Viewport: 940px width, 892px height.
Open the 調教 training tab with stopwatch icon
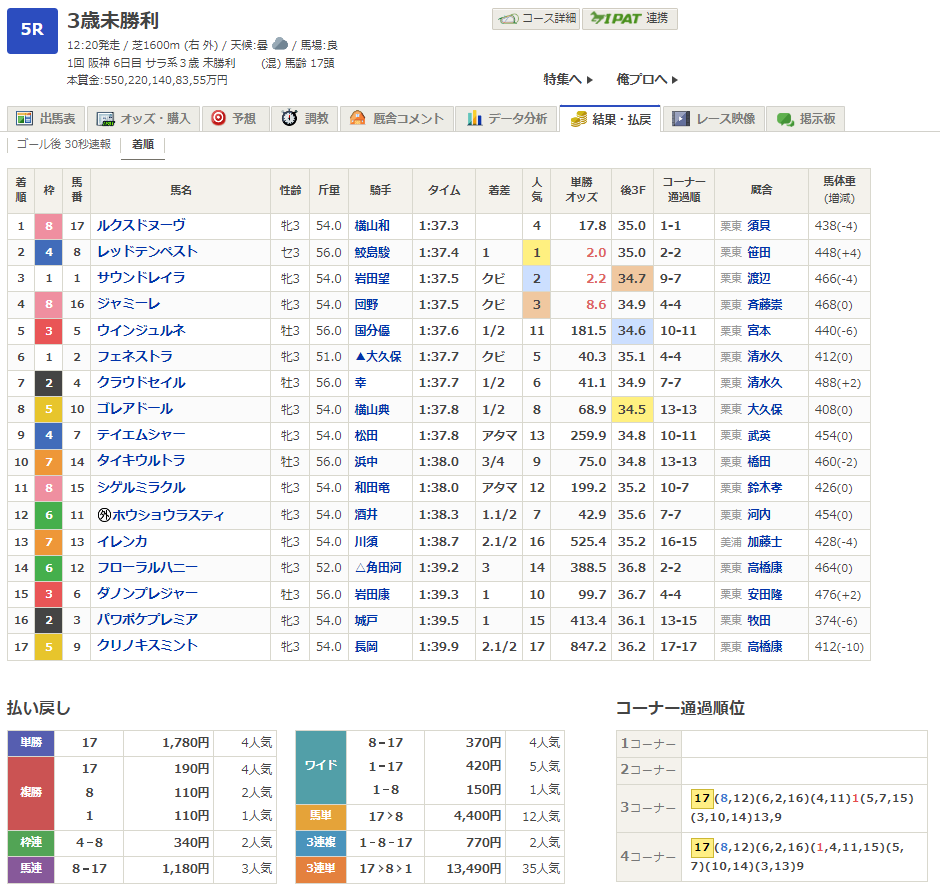coord(305,118)
